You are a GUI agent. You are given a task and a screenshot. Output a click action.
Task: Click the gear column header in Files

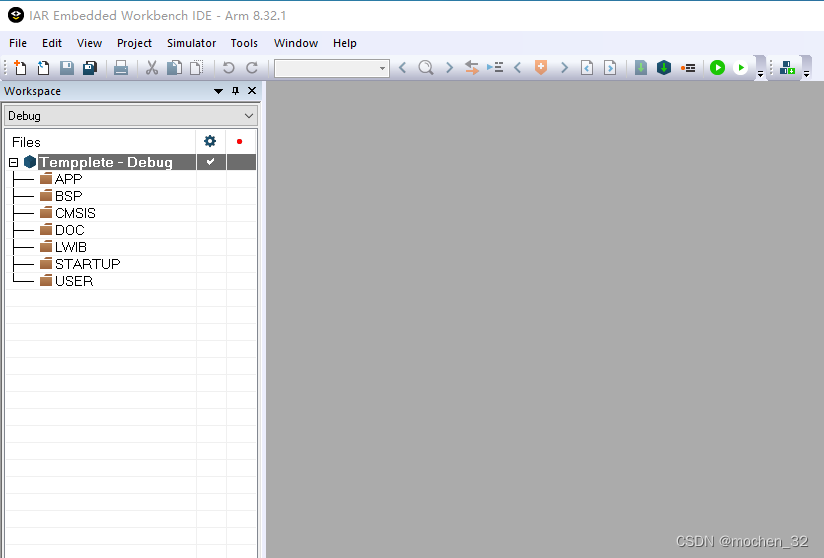(x=210, y=141)
